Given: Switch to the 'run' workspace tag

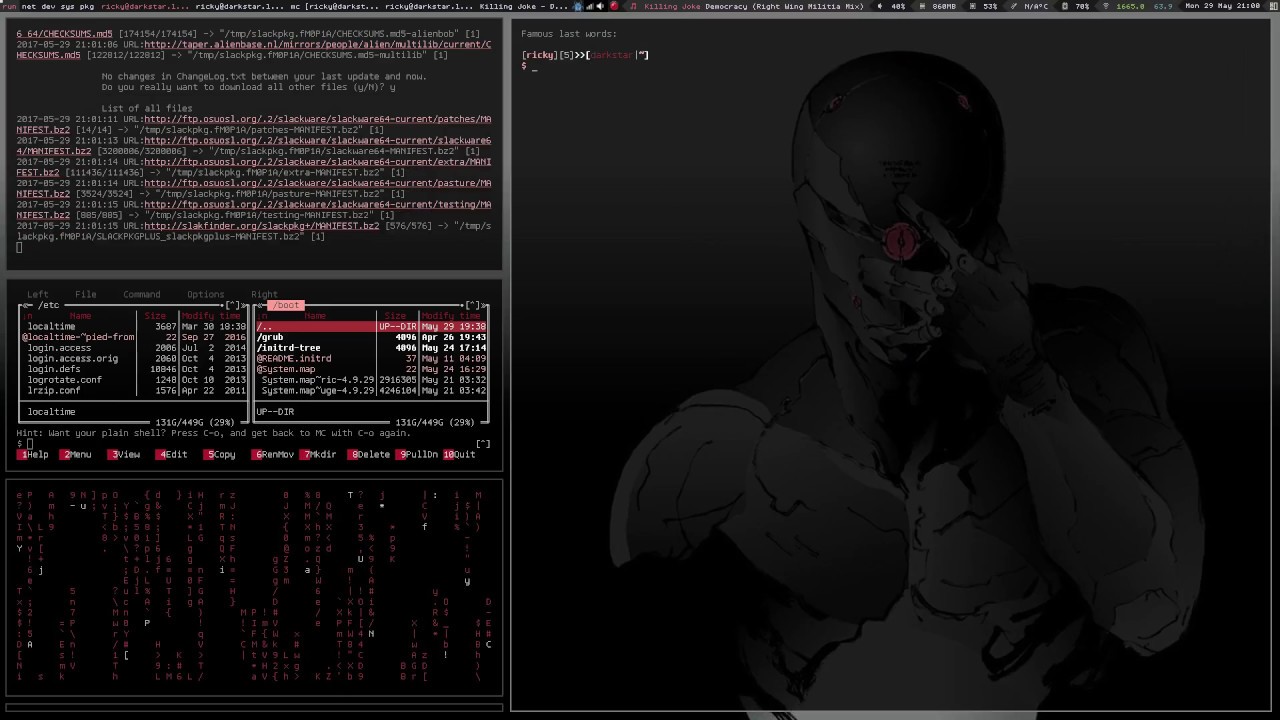Looking at the screenshot, I should pyautogui.click(x=10, y=6).
